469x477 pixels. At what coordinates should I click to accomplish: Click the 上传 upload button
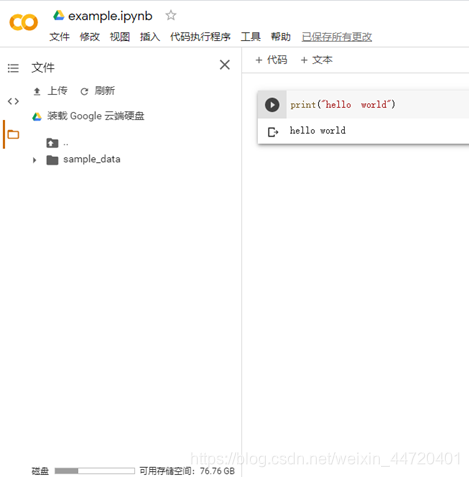(x=50, y=91)
